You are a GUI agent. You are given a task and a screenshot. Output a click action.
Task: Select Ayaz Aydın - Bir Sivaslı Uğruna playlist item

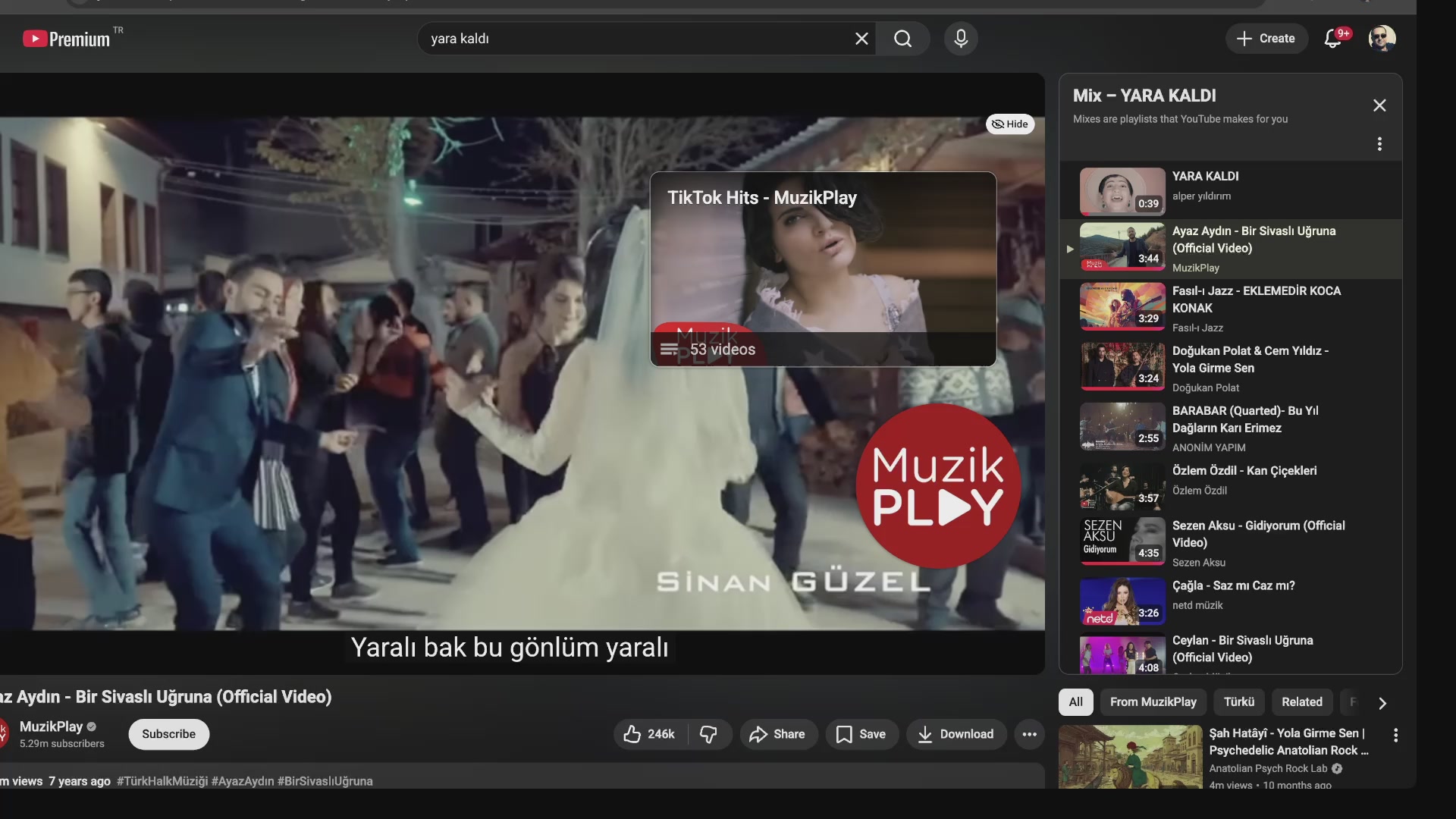tap(1230, 249)
